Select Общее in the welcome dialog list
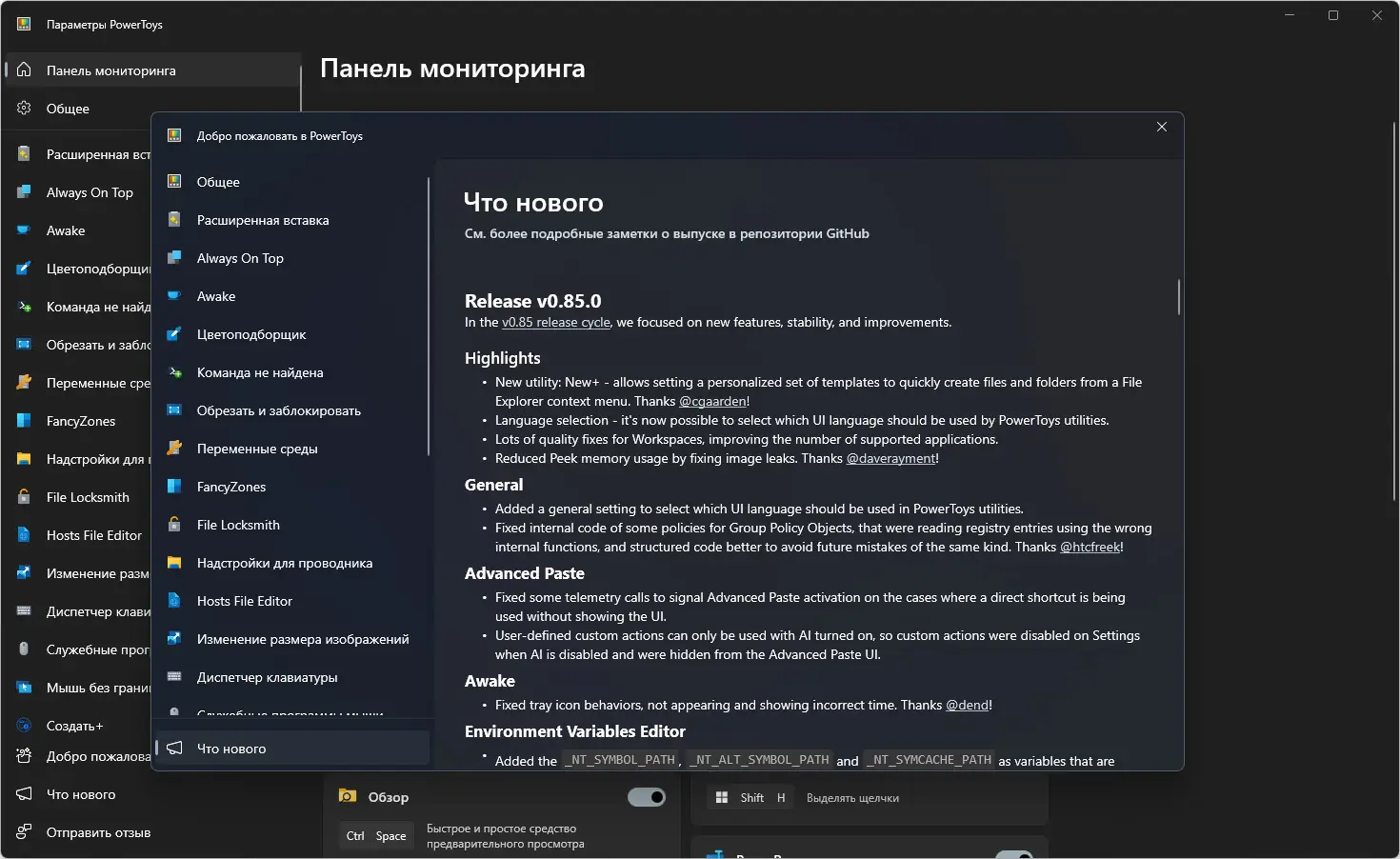 [292, 182]
